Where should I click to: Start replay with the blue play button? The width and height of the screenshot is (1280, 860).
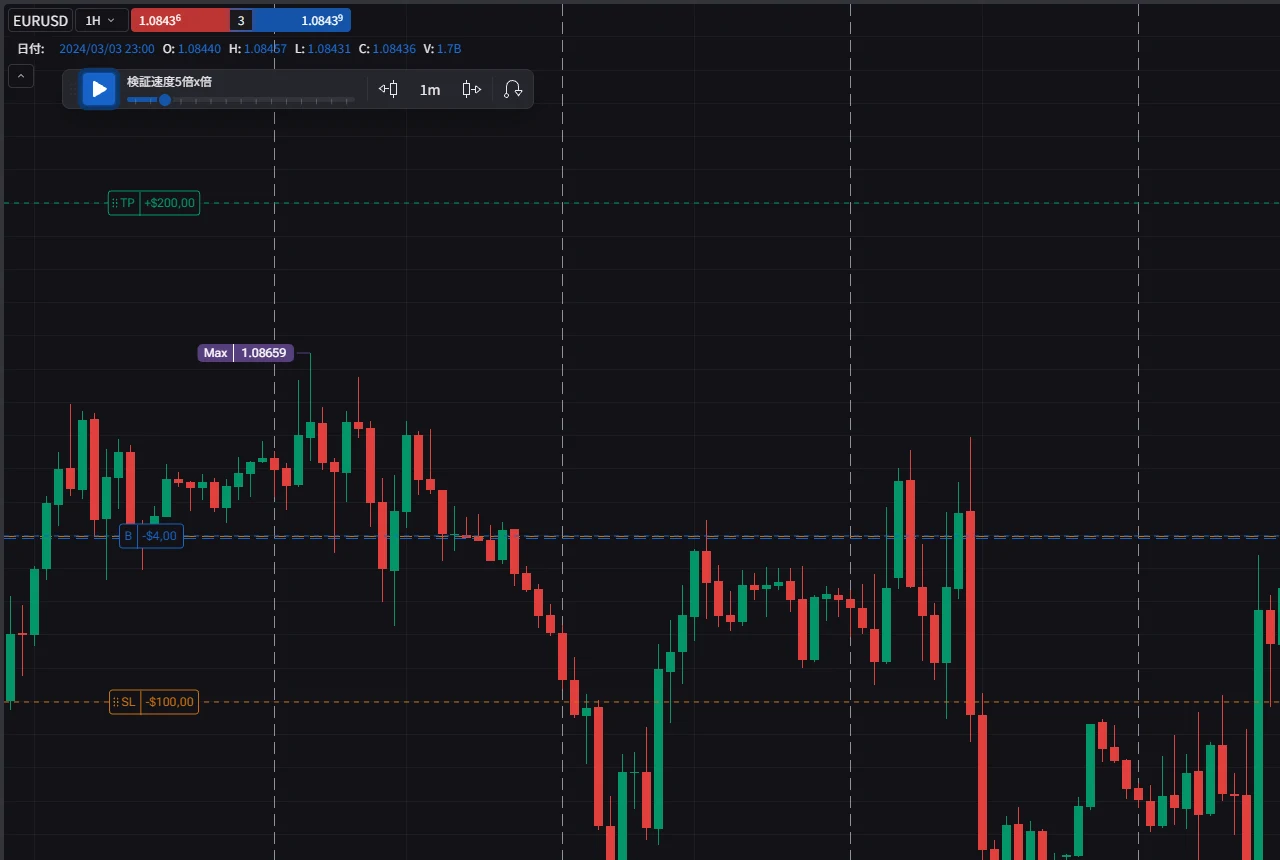point(99,89)
